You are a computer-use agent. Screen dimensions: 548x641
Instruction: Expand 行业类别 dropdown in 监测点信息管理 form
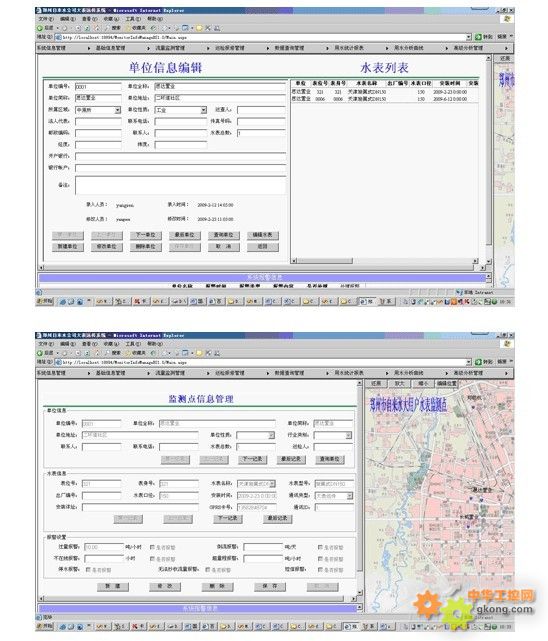(349, 435)
